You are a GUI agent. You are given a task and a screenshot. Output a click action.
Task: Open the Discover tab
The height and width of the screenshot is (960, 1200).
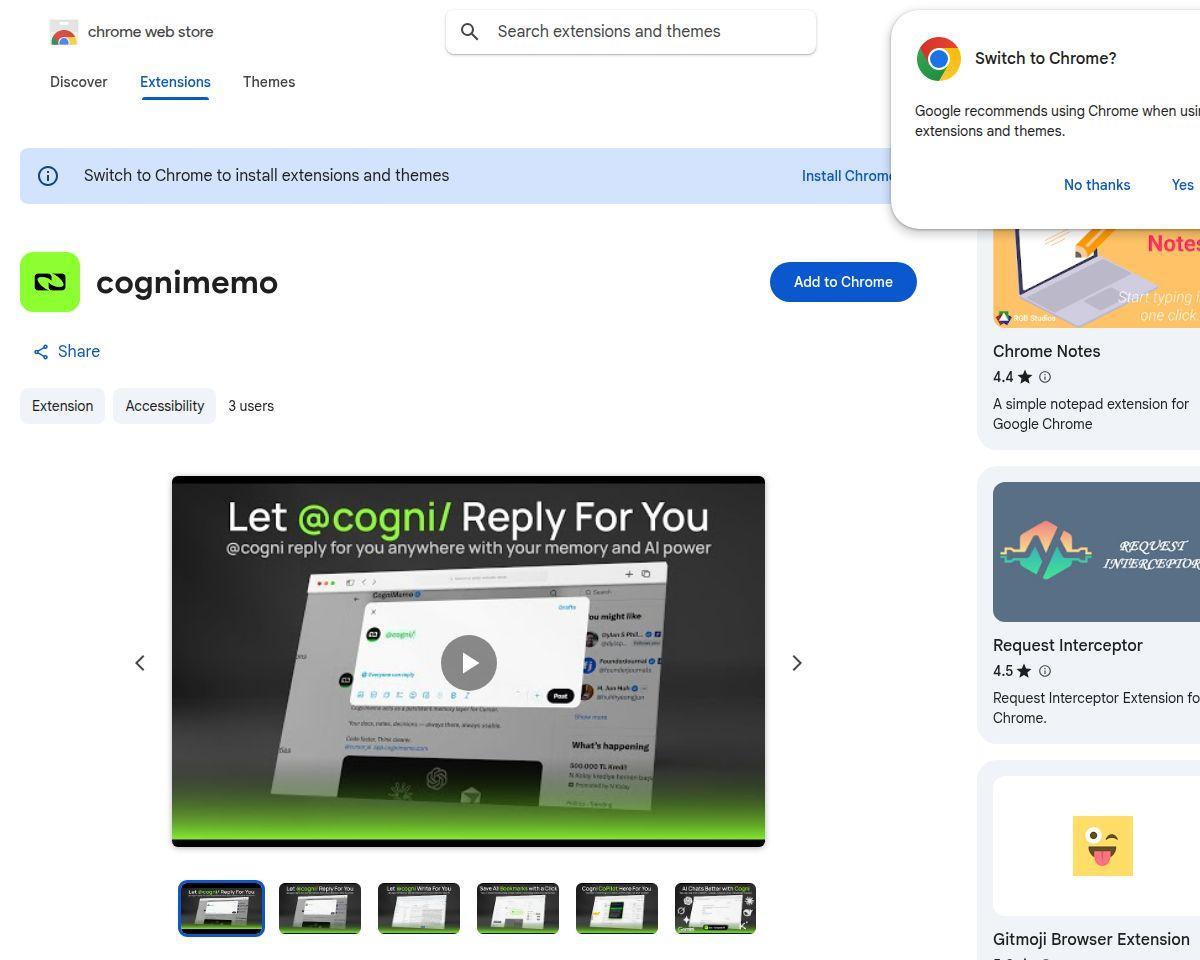pos(79,82)
